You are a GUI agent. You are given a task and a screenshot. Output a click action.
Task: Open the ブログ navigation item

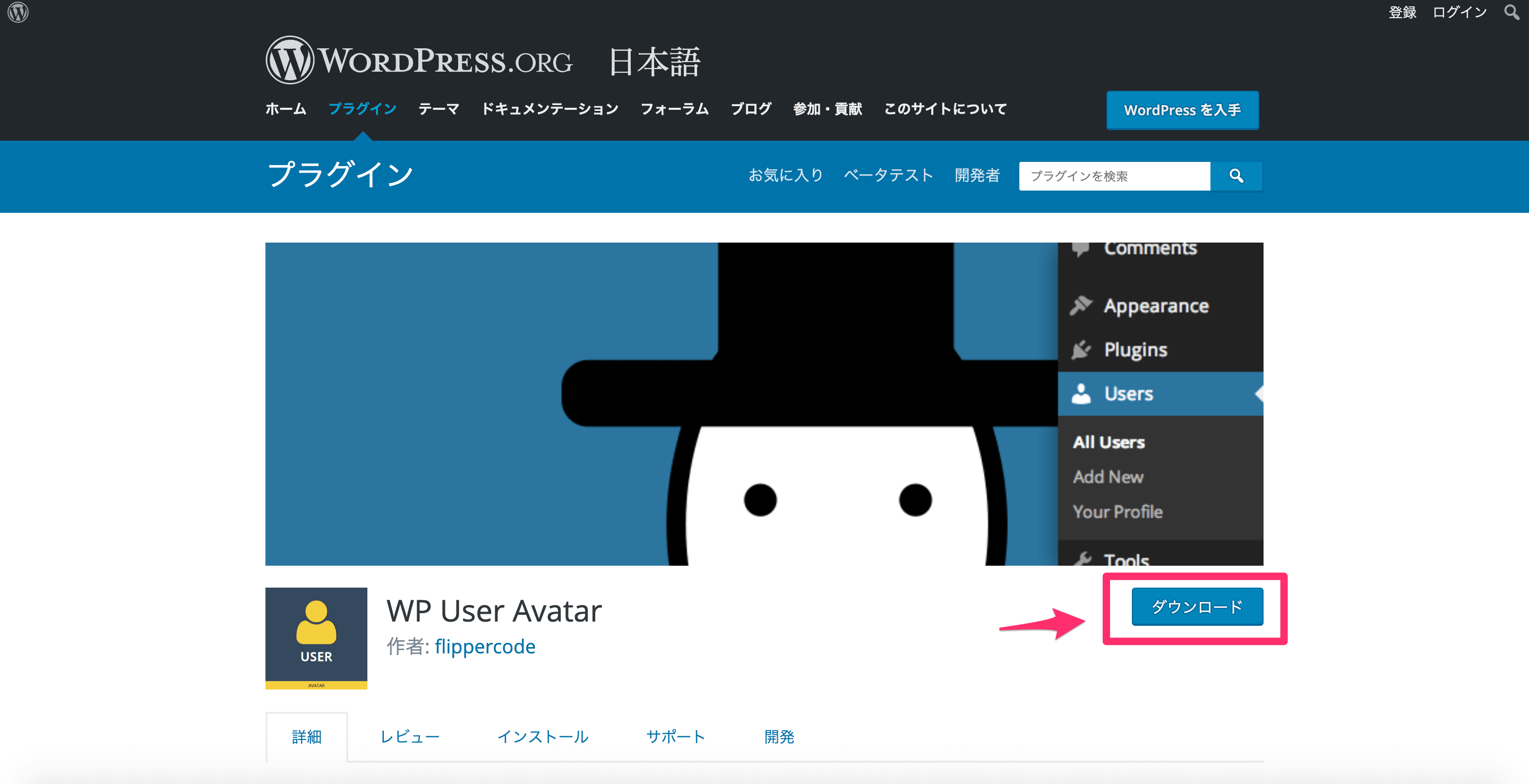(x=751, y=109)
